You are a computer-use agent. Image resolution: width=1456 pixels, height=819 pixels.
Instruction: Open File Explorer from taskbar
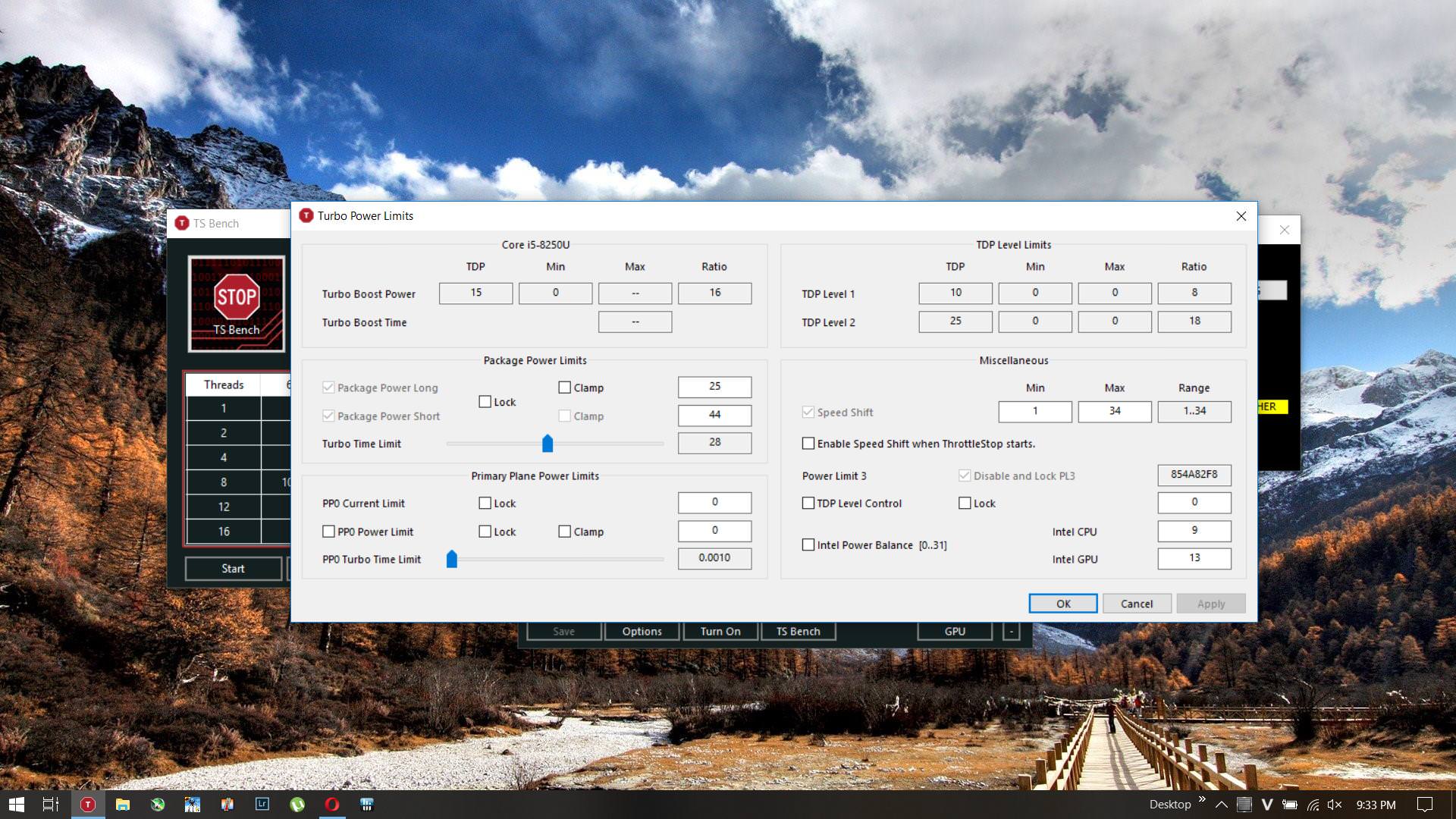click(123, 805)
